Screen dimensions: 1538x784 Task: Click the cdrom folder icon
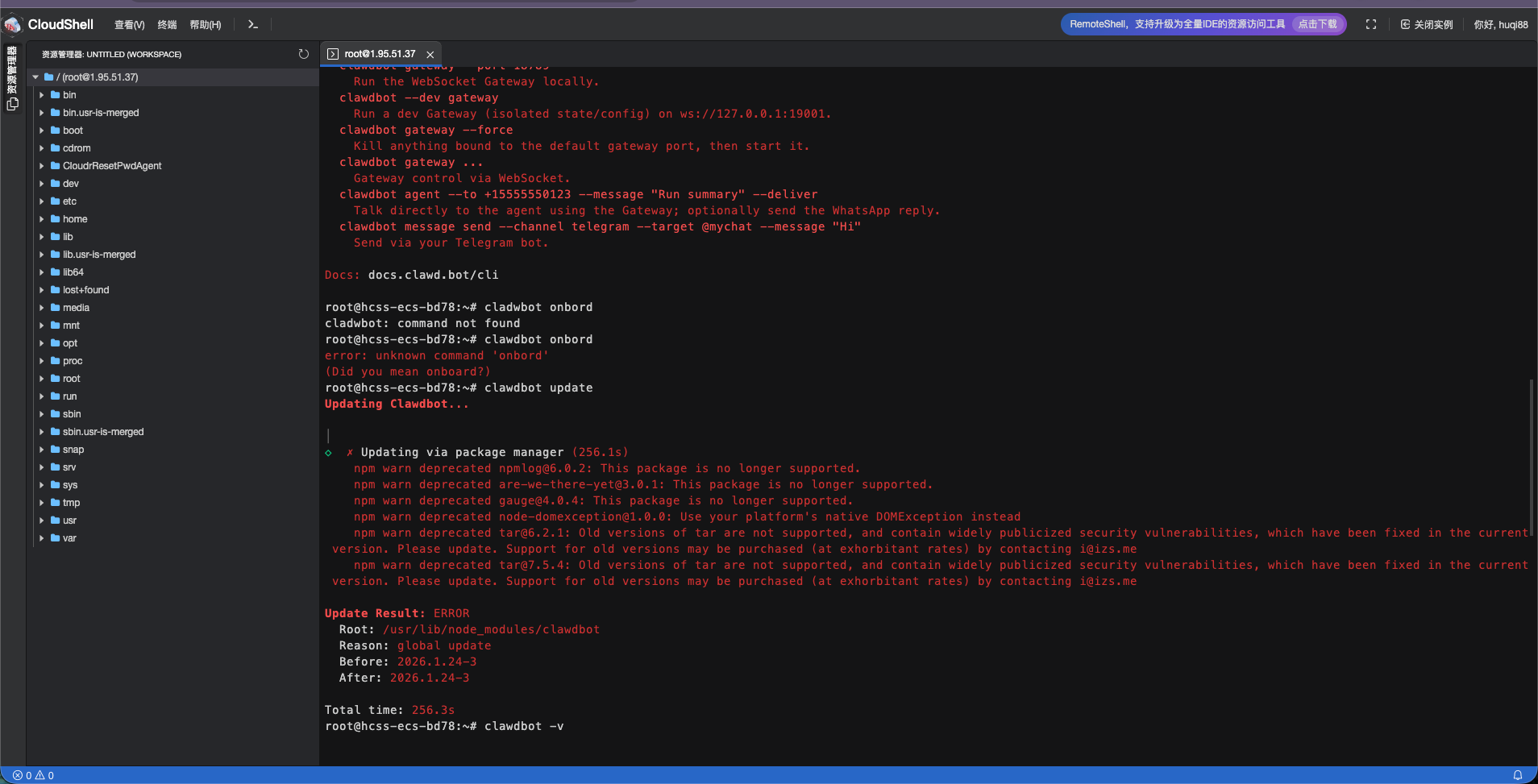pos(56,148)
